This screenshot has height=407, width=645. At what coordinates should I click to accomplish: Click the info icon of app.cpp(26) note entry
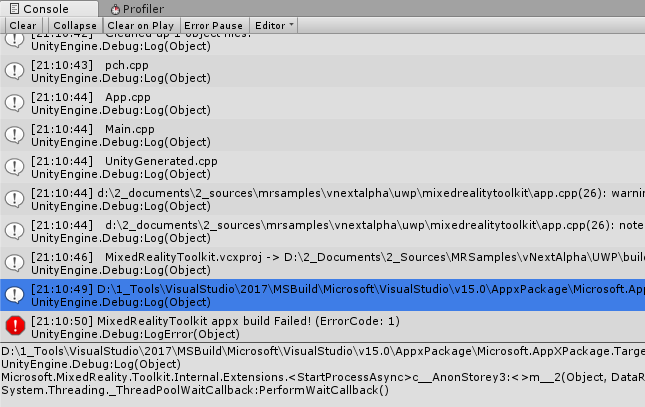[x=15, y=231]
